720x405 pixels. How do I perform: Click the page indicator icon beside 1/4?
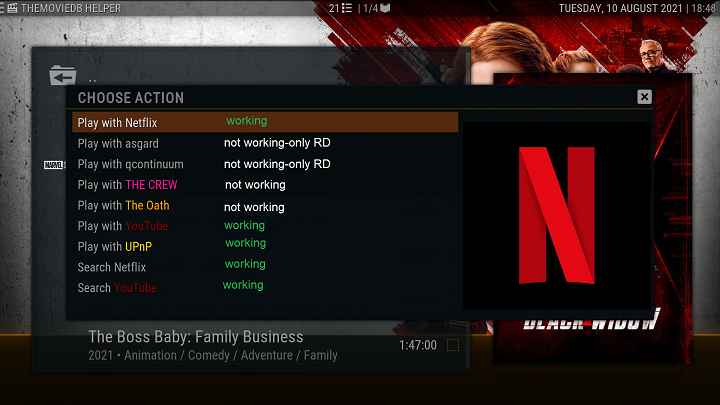pos(386,8)
